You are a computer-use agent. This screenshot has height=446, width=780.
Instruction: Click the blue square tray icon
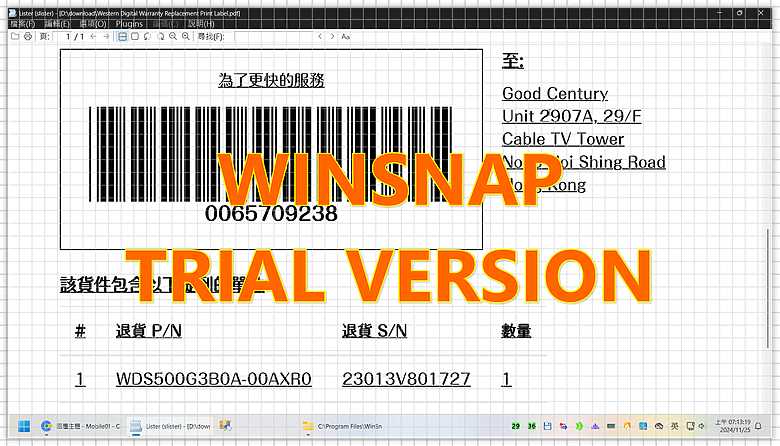coord(643,426)
